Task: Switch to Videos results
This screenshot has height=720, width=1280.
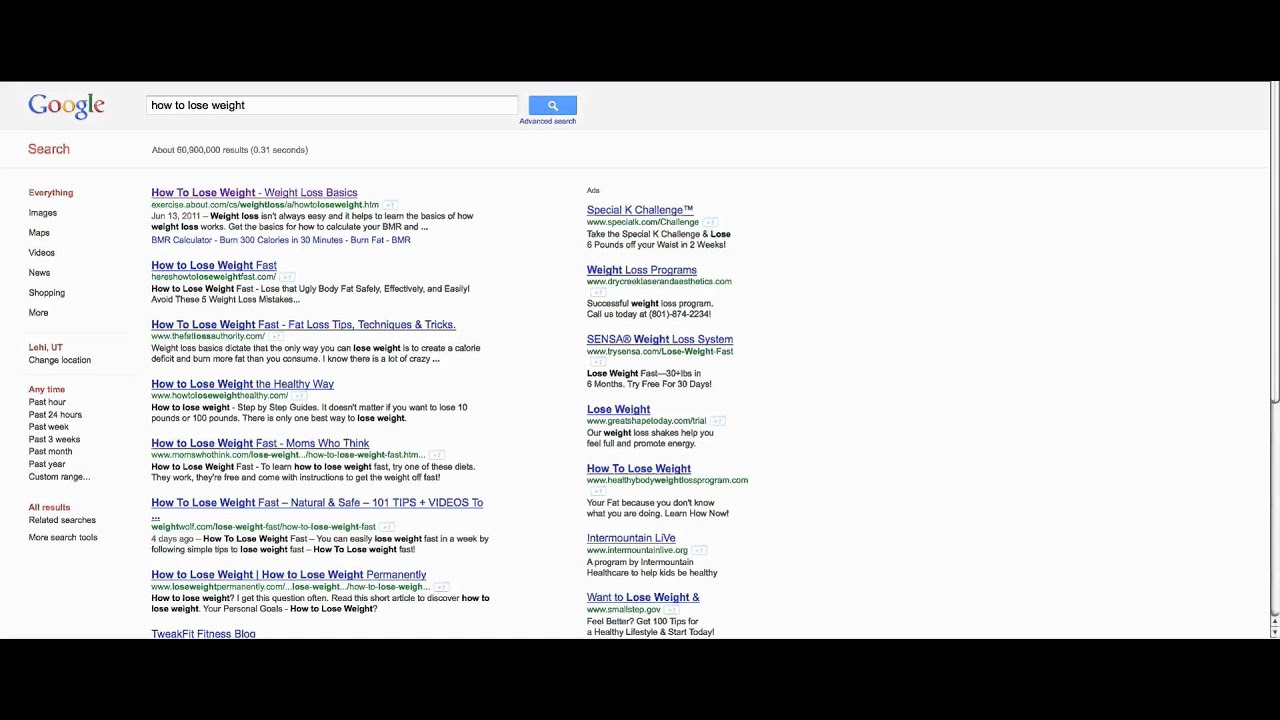Action: pyautogui.click(x=42, y=252)
